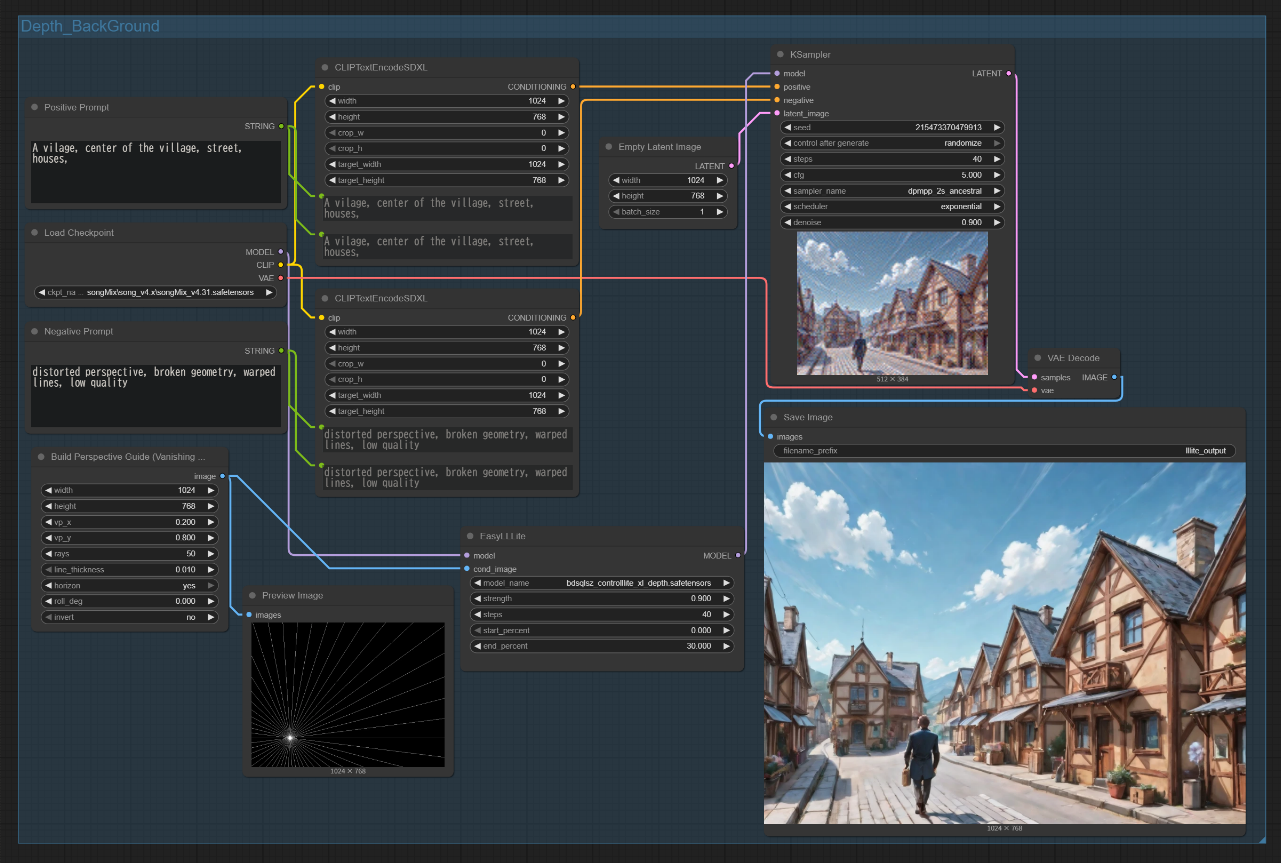Collapse the Positive Prompt node via its dot
The height and width of the screenshot is (863, 1281).
[x=34, y=107]
